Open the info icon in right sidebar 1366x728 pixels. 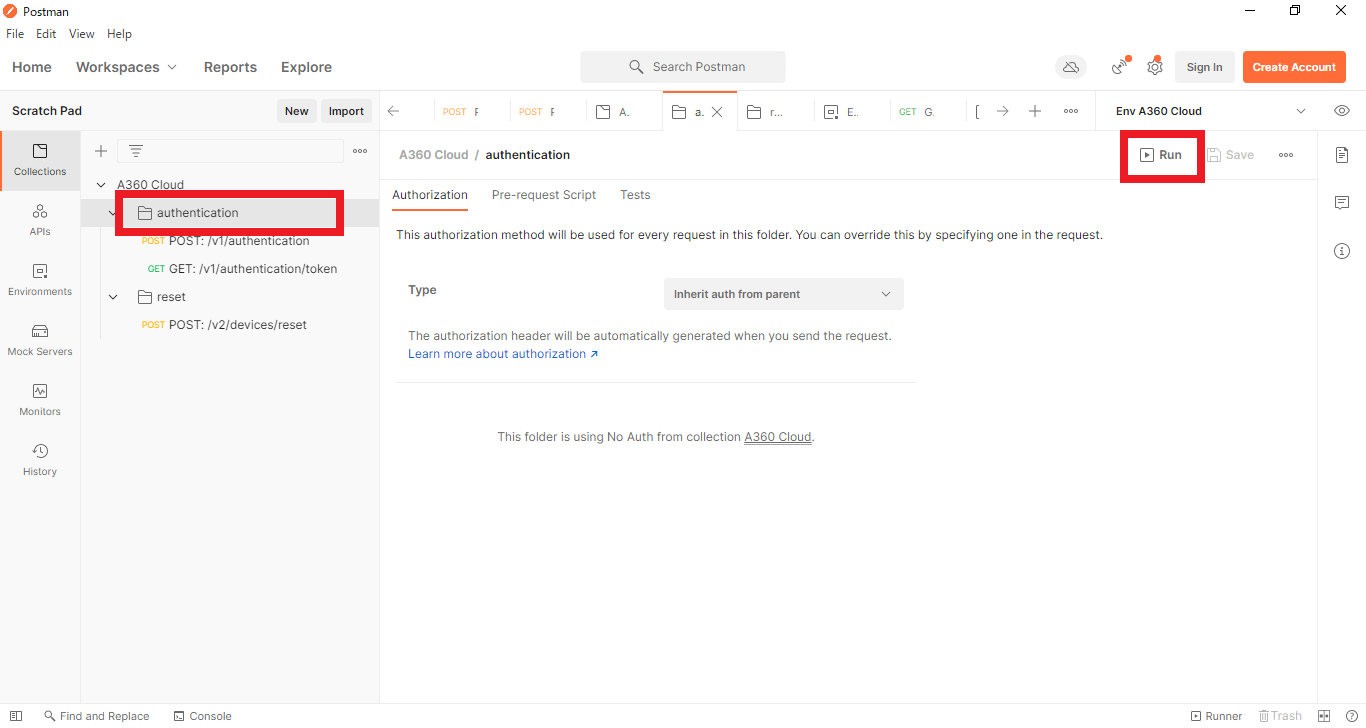(x=1342, y=251)
